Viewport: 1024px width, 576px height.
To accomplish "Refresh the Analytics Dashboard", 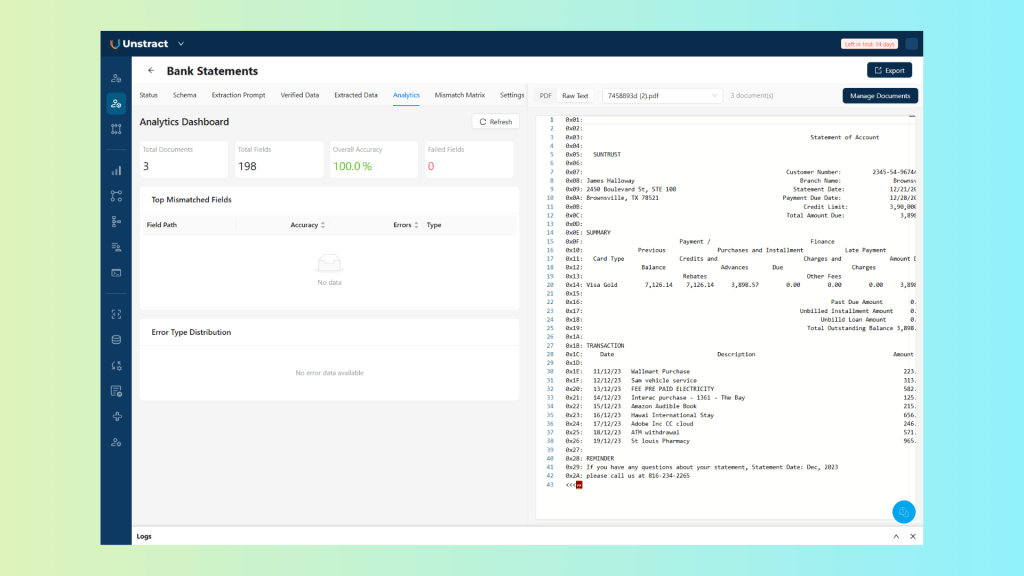I will [x=495, y=122].
